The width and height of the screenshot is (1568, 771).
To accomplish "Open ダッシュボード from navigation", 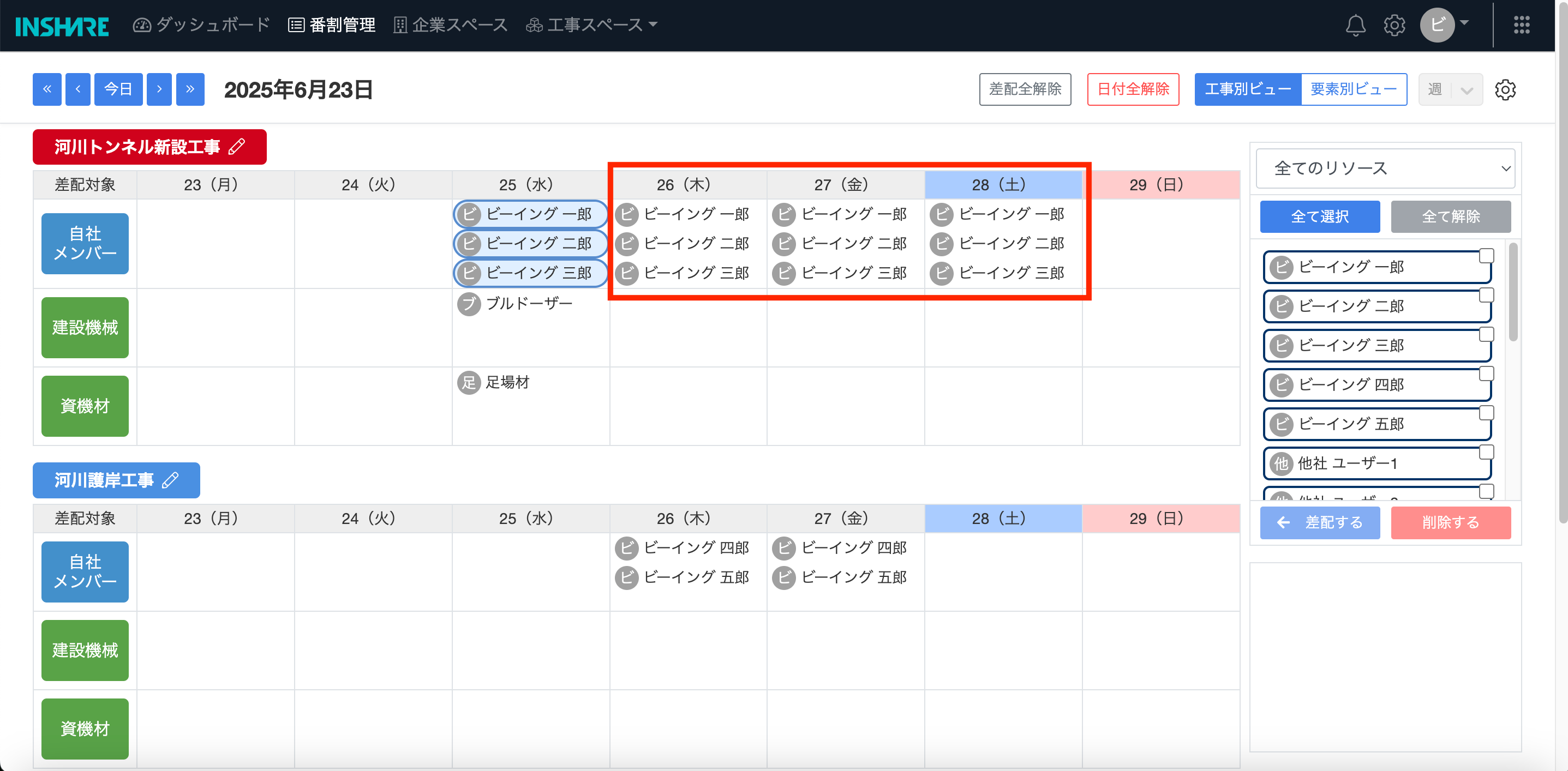I will tap(201, 25).
